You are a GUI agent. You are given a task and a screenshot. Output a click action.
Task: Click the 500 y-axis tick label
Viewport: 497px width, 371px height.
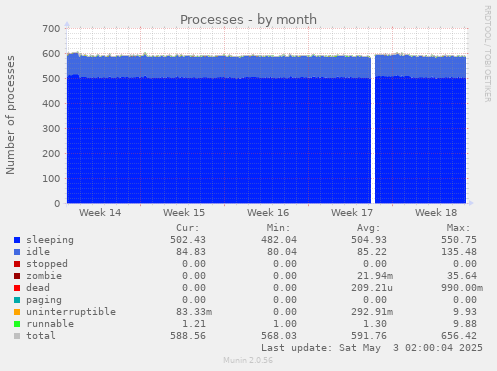point(51,79)
